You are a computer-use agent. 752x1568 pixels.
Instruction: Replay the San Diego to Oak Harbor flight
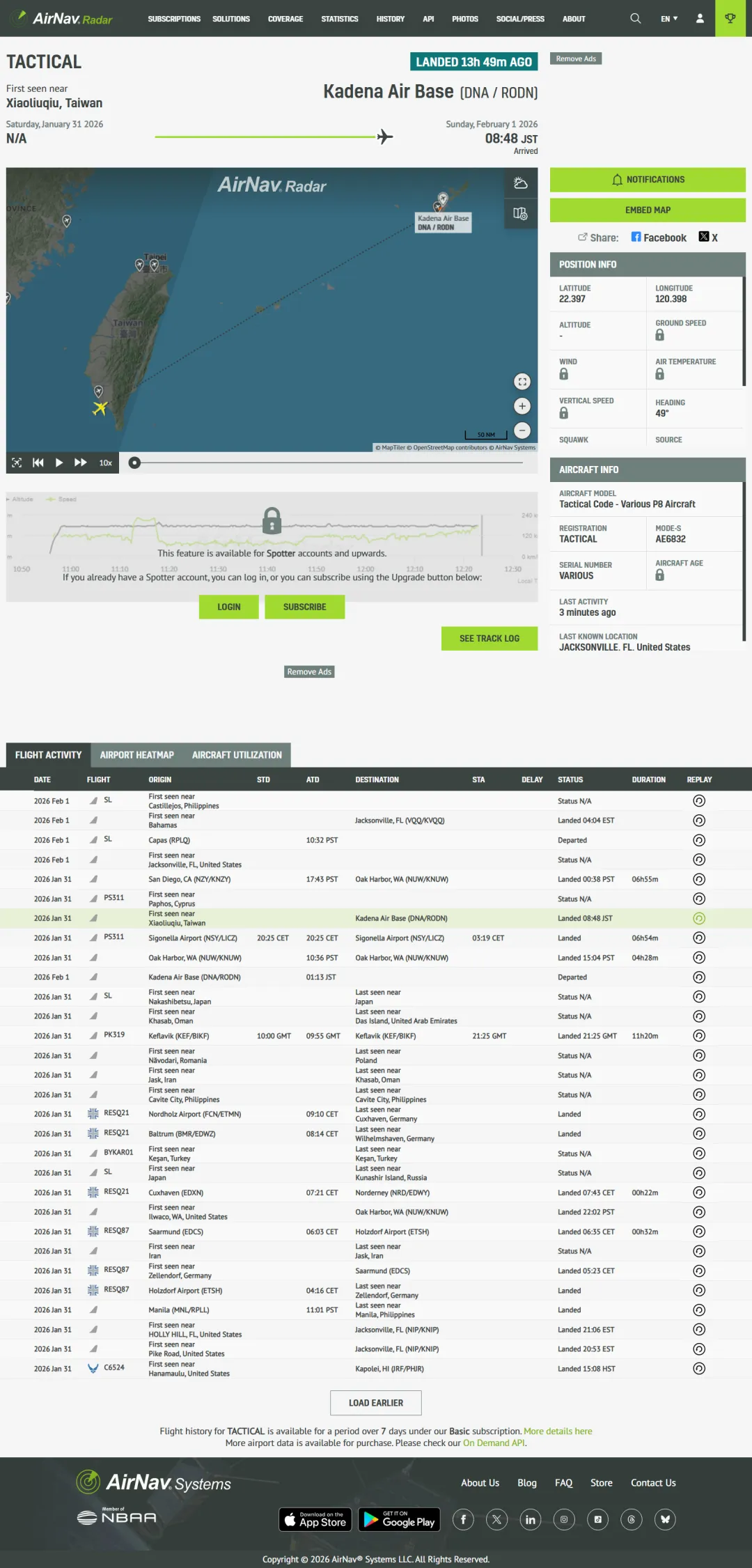click(699, 879)
